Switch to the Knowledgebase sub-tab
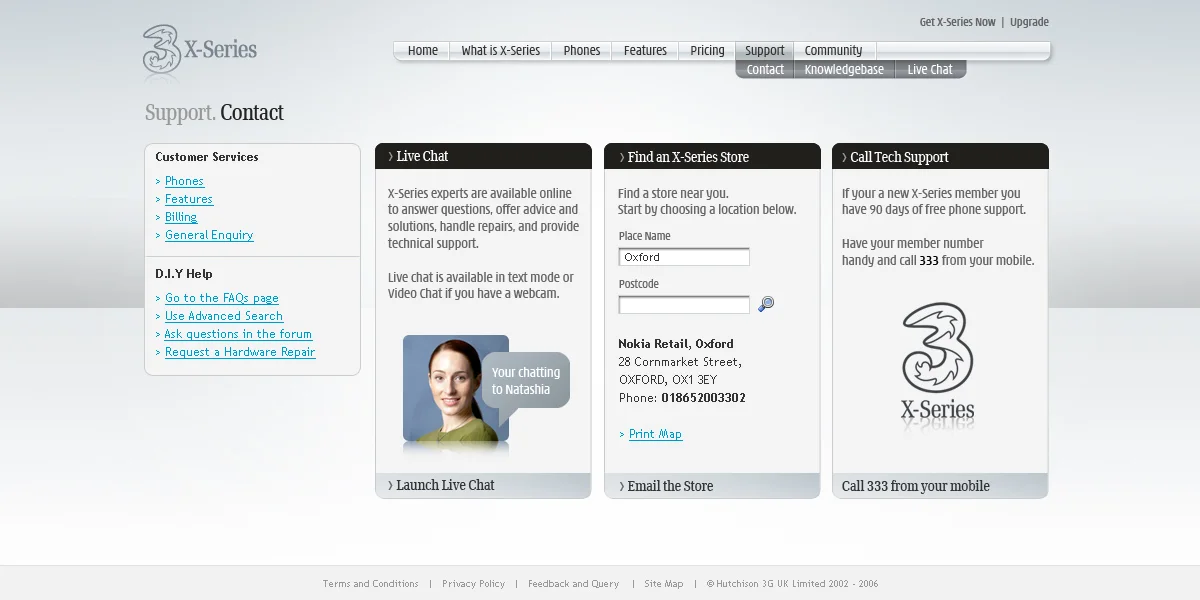Viewport: 1200px width, 600px height. 844,70
